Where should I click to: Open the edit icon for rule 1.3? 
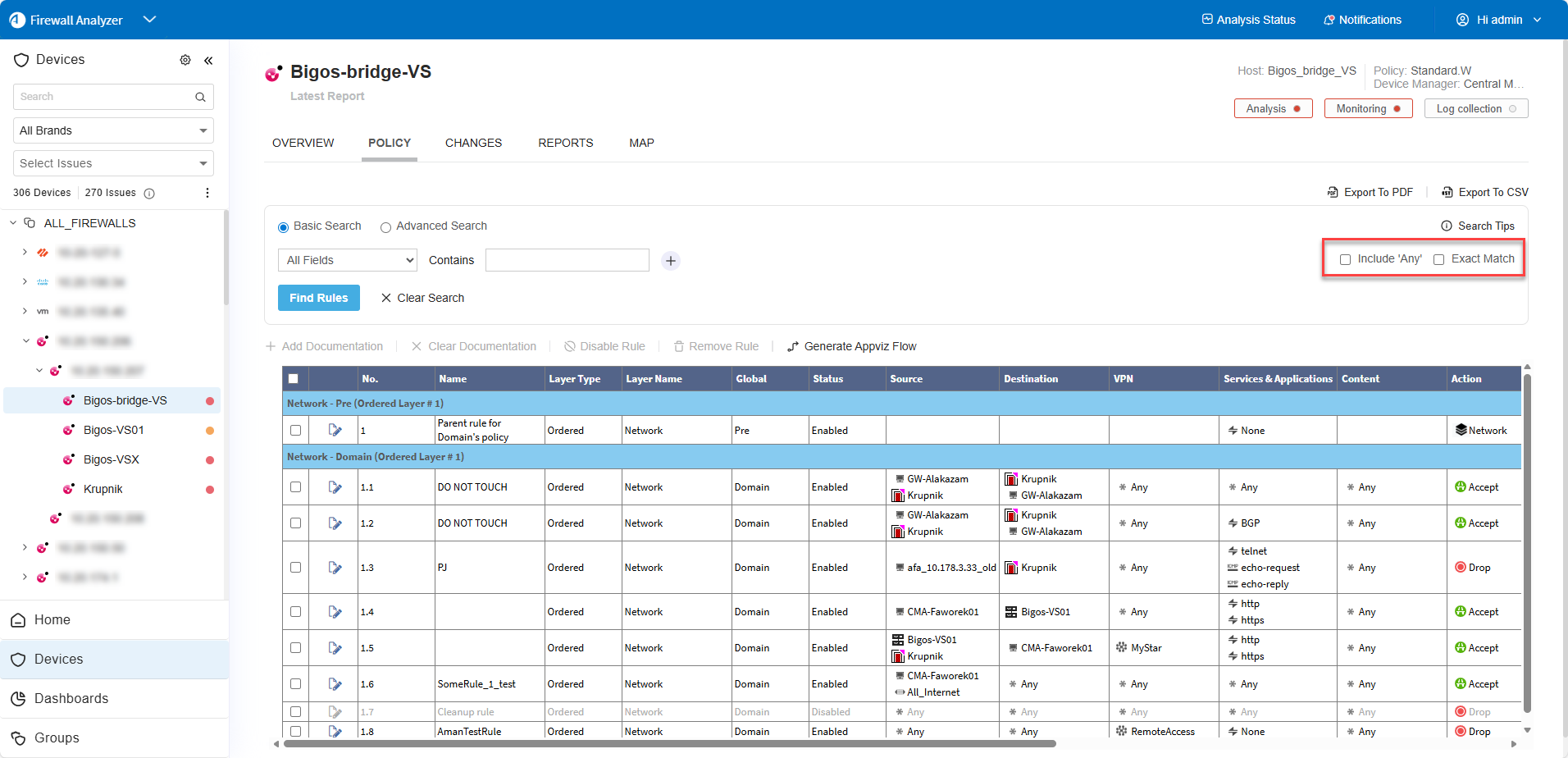point(335,568)
